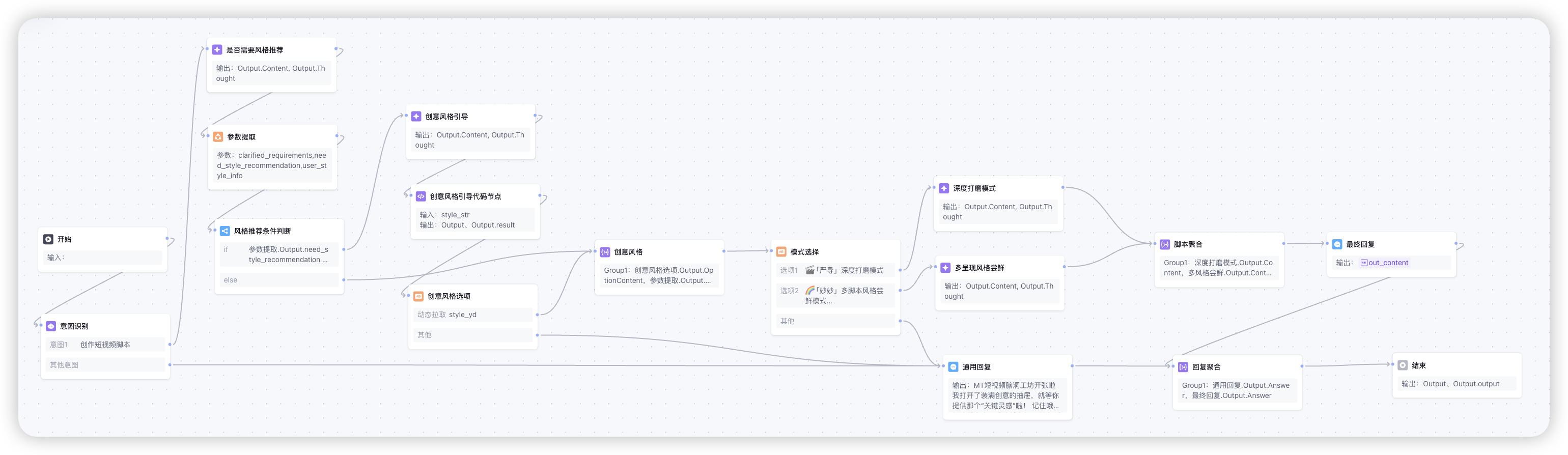
Task: Select the 意图识别 node title
Action: [74, 326]
